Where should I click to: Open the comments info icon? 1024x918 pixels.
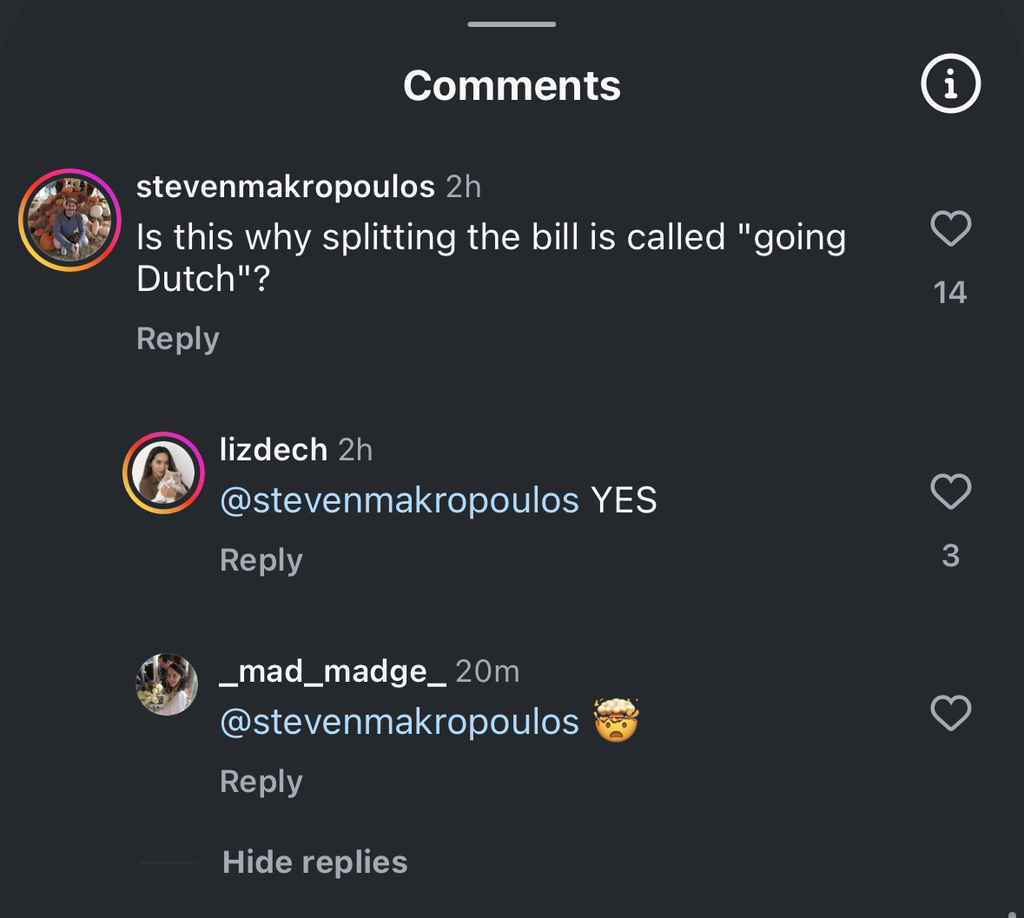(950, 86)
